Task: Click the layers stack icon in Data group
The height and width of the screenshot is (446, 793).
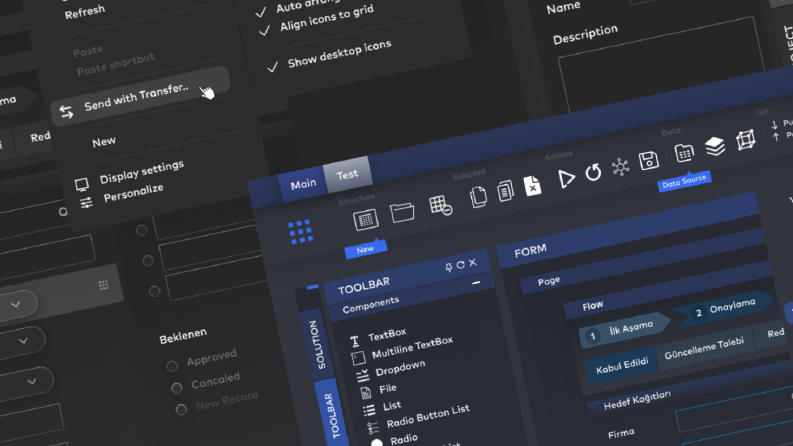Action: (715, 147)
